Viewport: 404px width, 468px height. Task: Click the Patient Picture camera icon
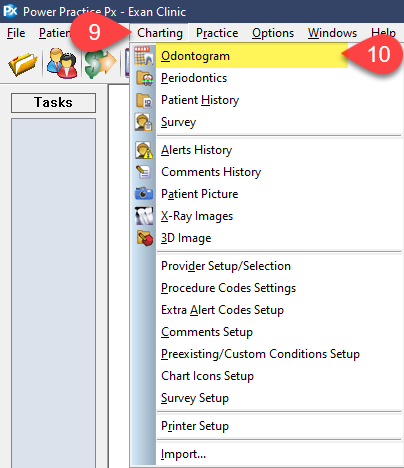(144, 193)
